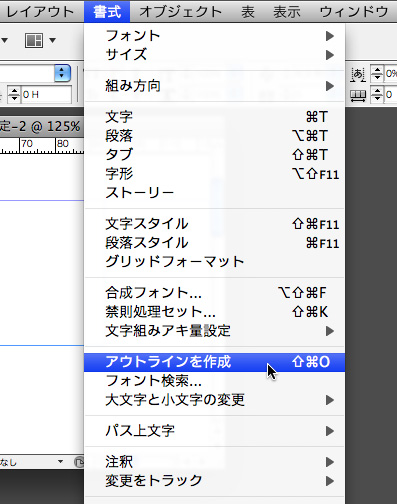Adjust stepper beside the right 0 field

pos(377,95)
